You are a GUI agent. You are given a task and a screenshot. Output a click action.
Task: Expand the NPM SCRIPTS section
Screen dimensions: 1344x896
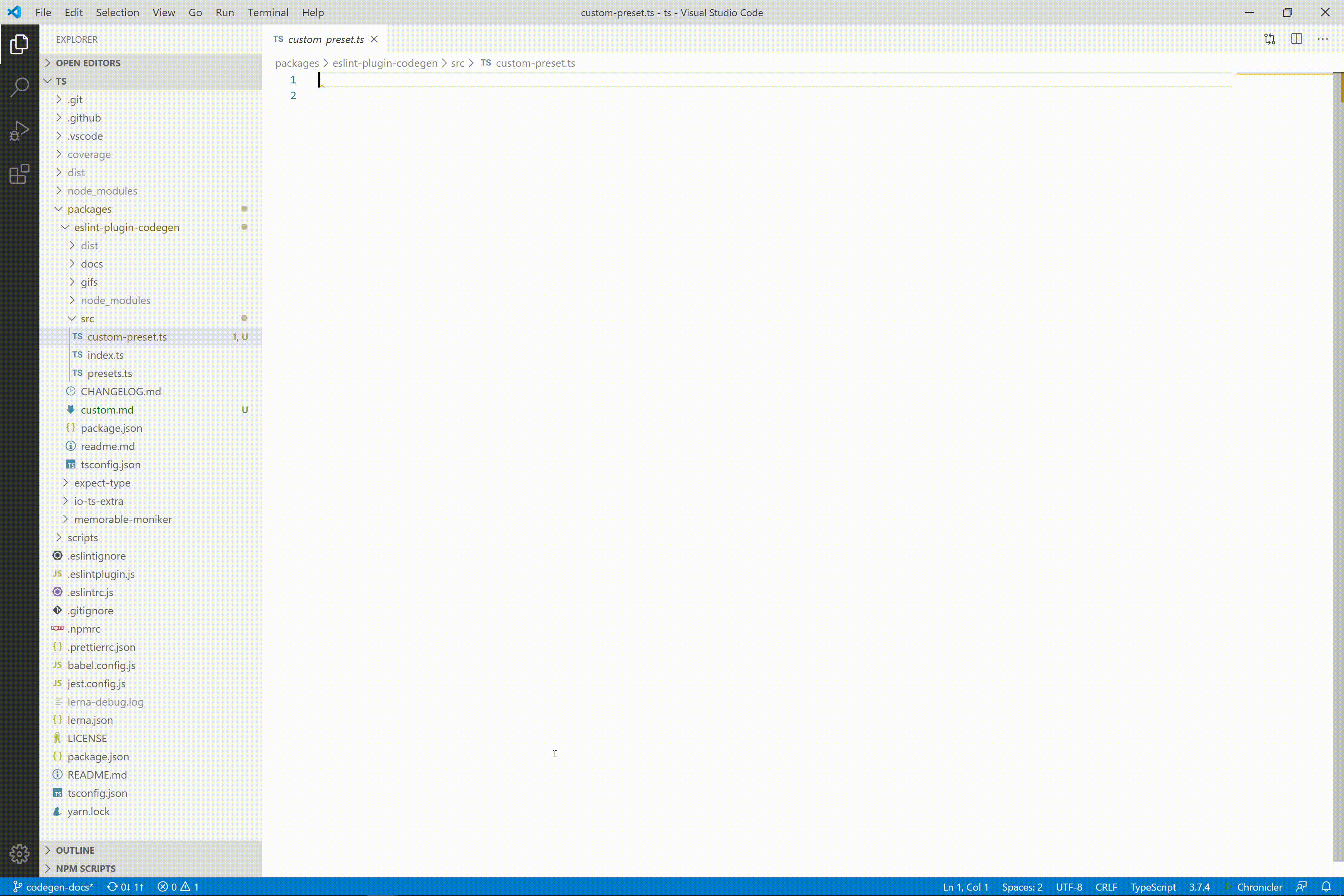click(86, 868)
